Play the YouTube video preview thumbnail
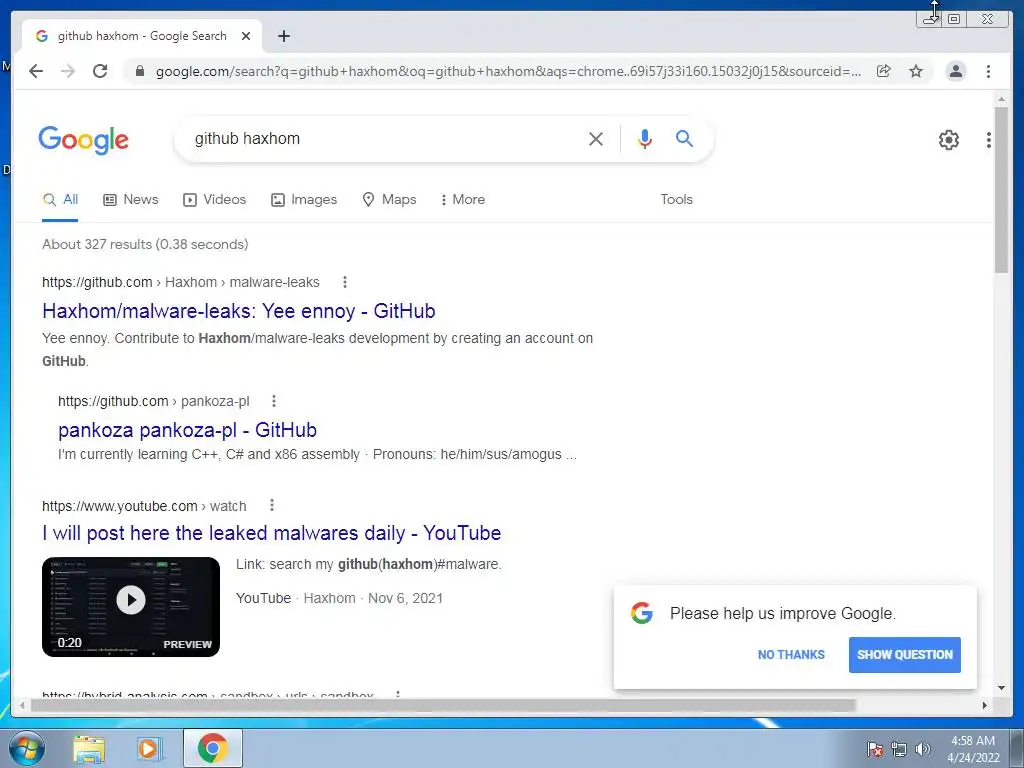1024x768 pixels. click(x=131, y=607)
